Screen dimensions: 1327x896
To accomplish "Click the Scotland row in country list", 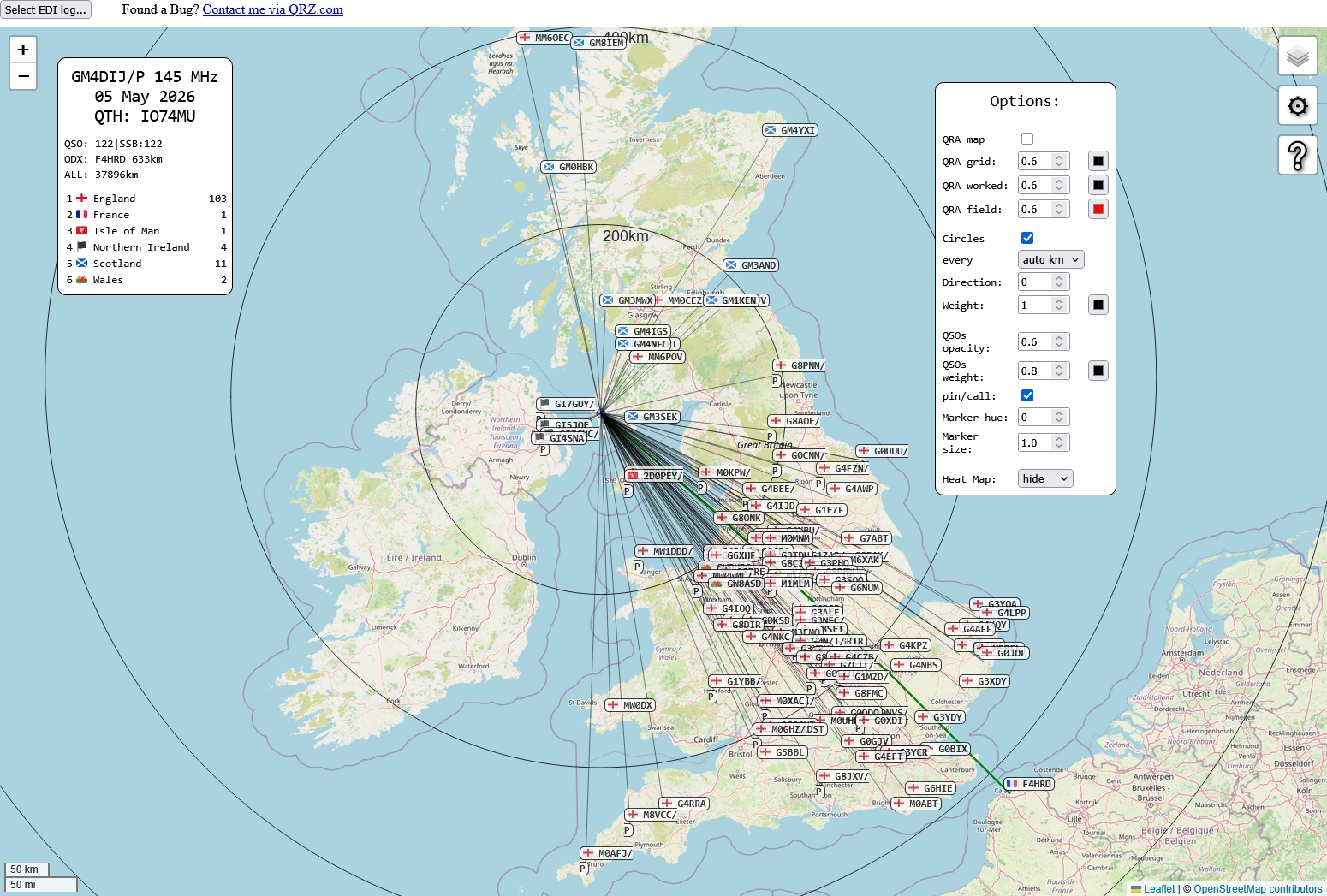I will point(146,264).
